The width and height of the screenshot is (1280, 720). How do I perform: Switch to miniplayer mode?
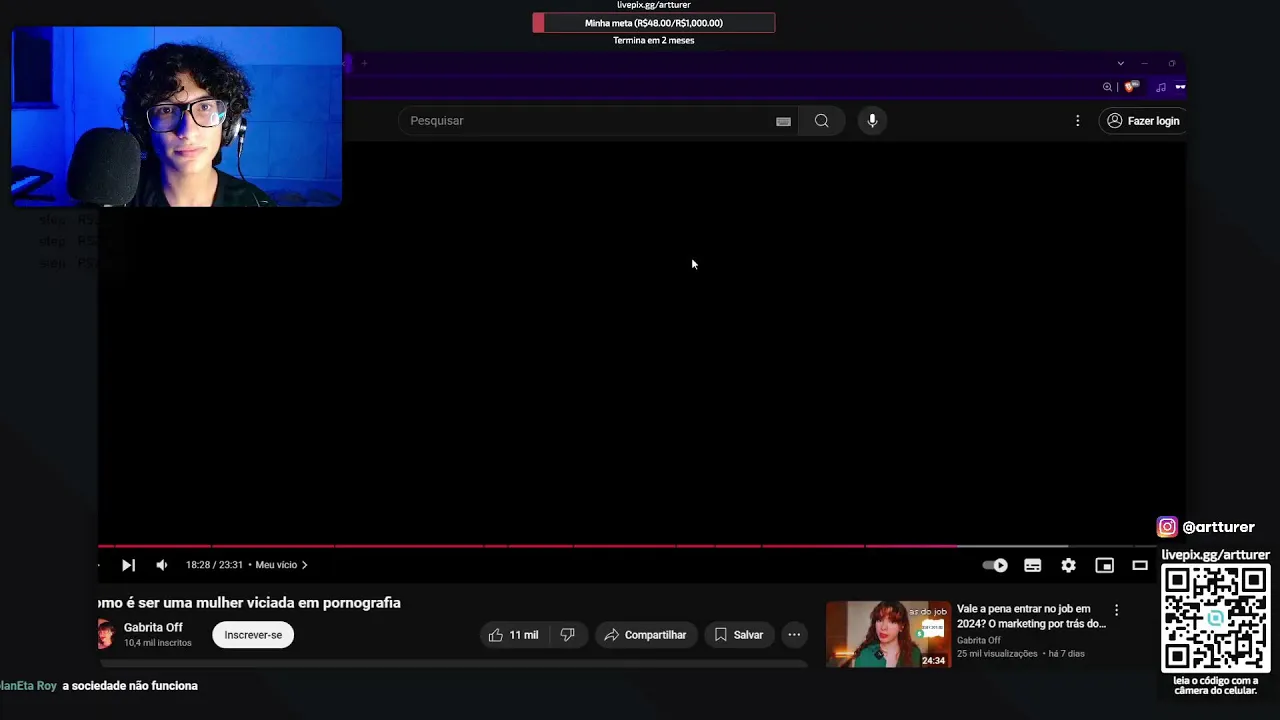[1104, 565]
